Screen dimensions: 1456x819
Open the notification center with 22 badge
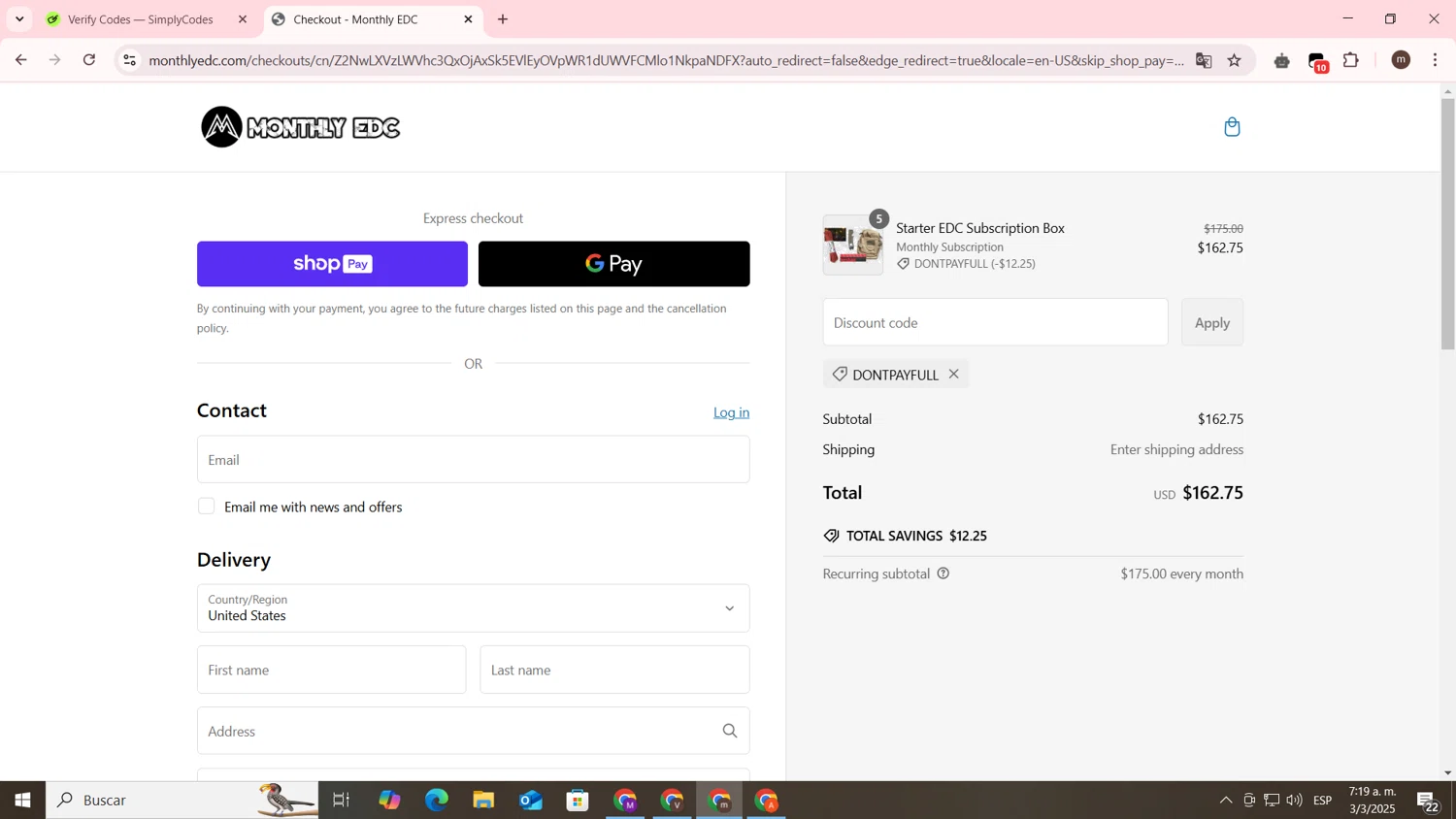point(1428,802)
